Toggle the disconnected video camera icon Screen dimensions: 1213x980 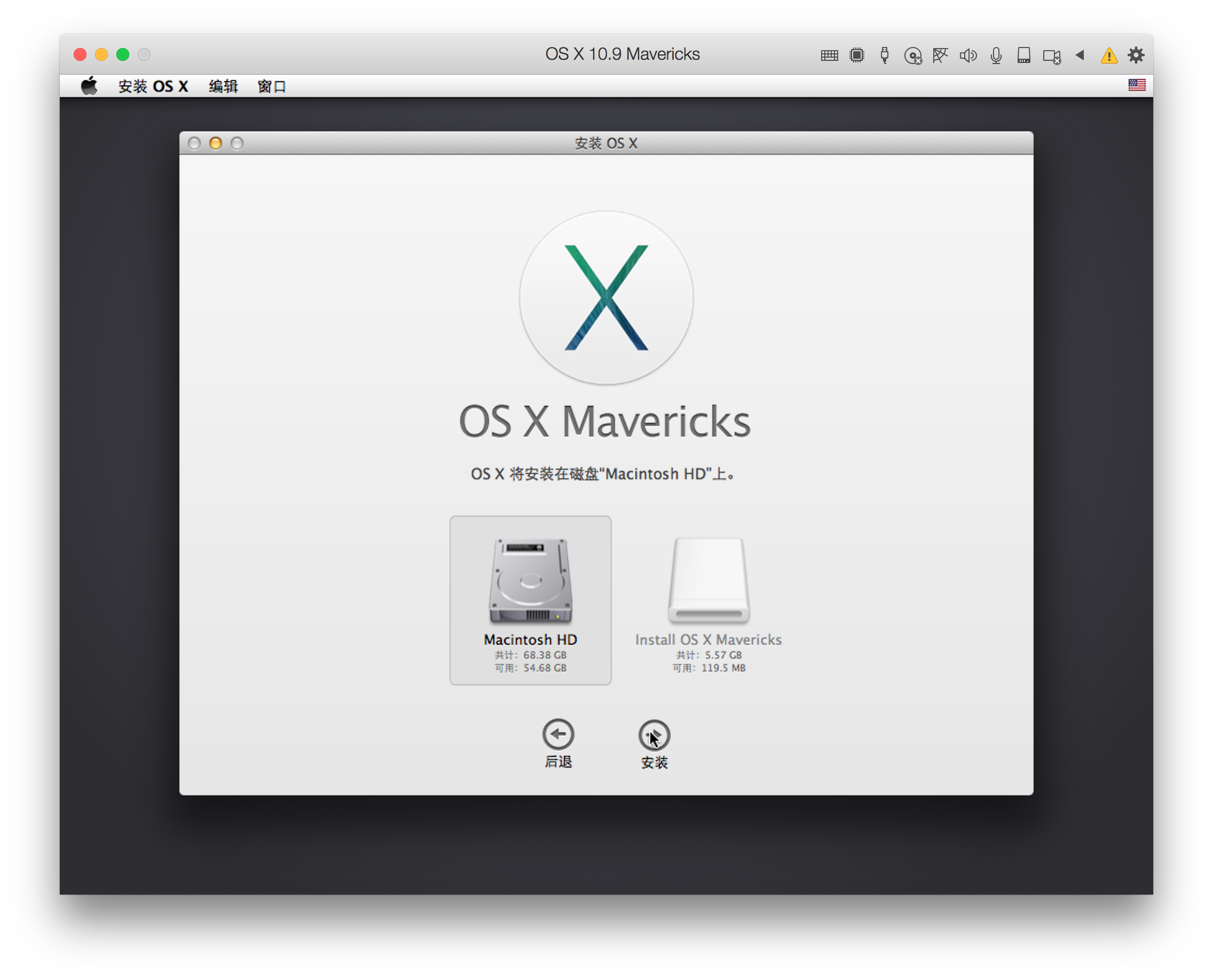[1051, 56]
